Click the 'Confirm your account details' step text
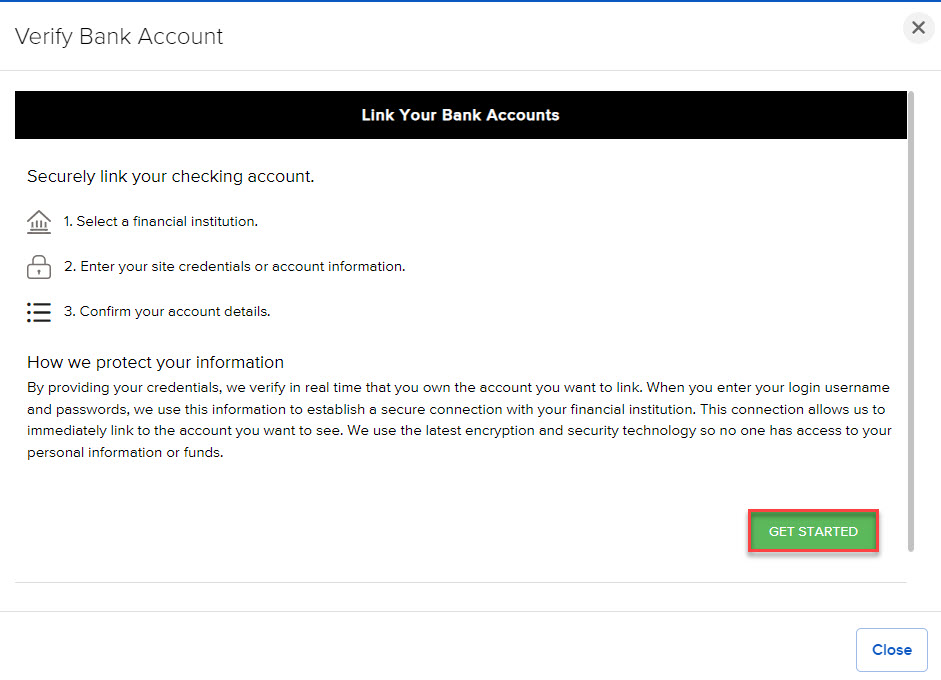Viewport: 941px width, 680px height. coord(167,312)
